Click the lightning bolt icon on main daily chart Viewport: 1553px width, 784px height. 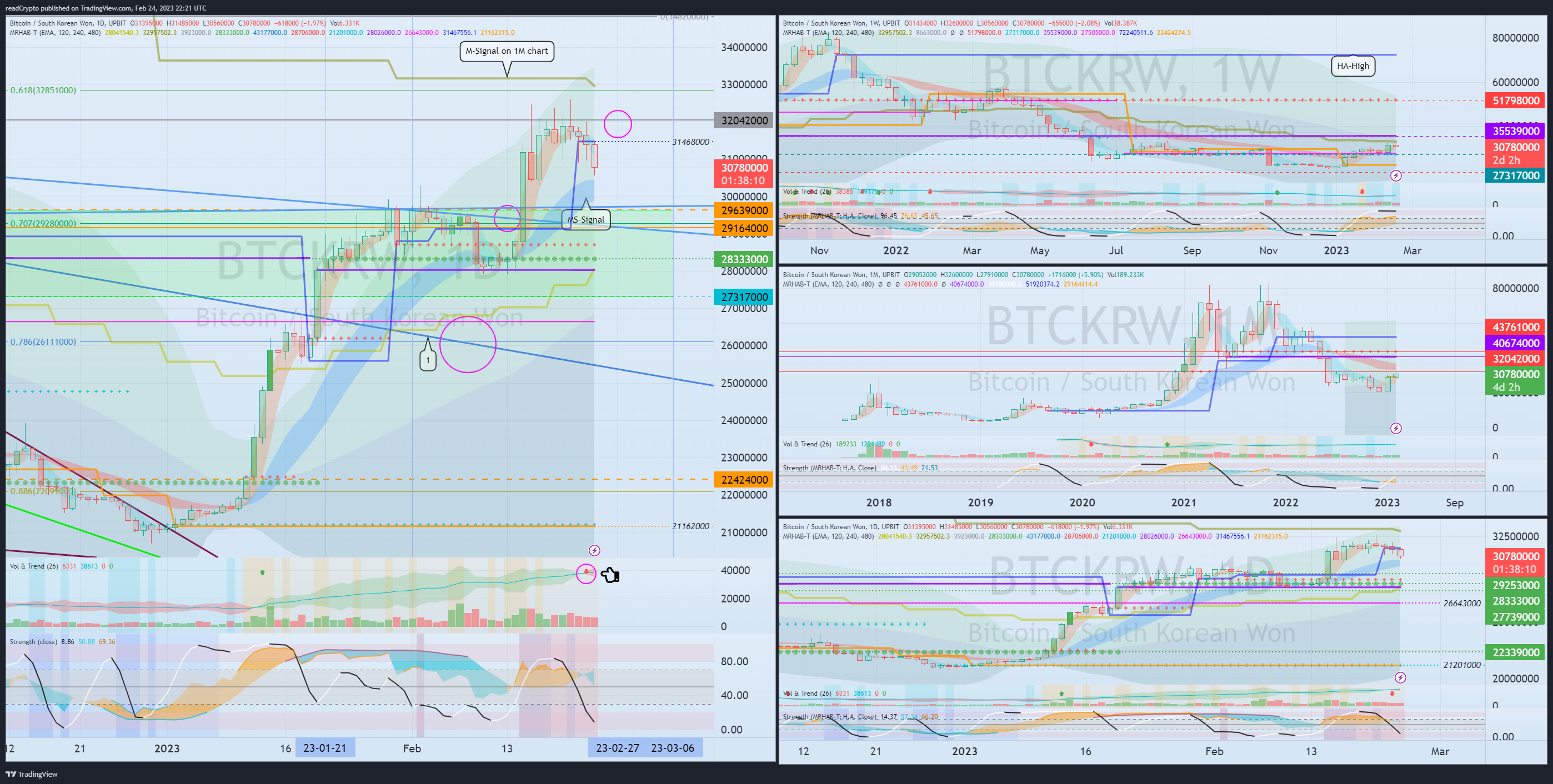(594, 550)
